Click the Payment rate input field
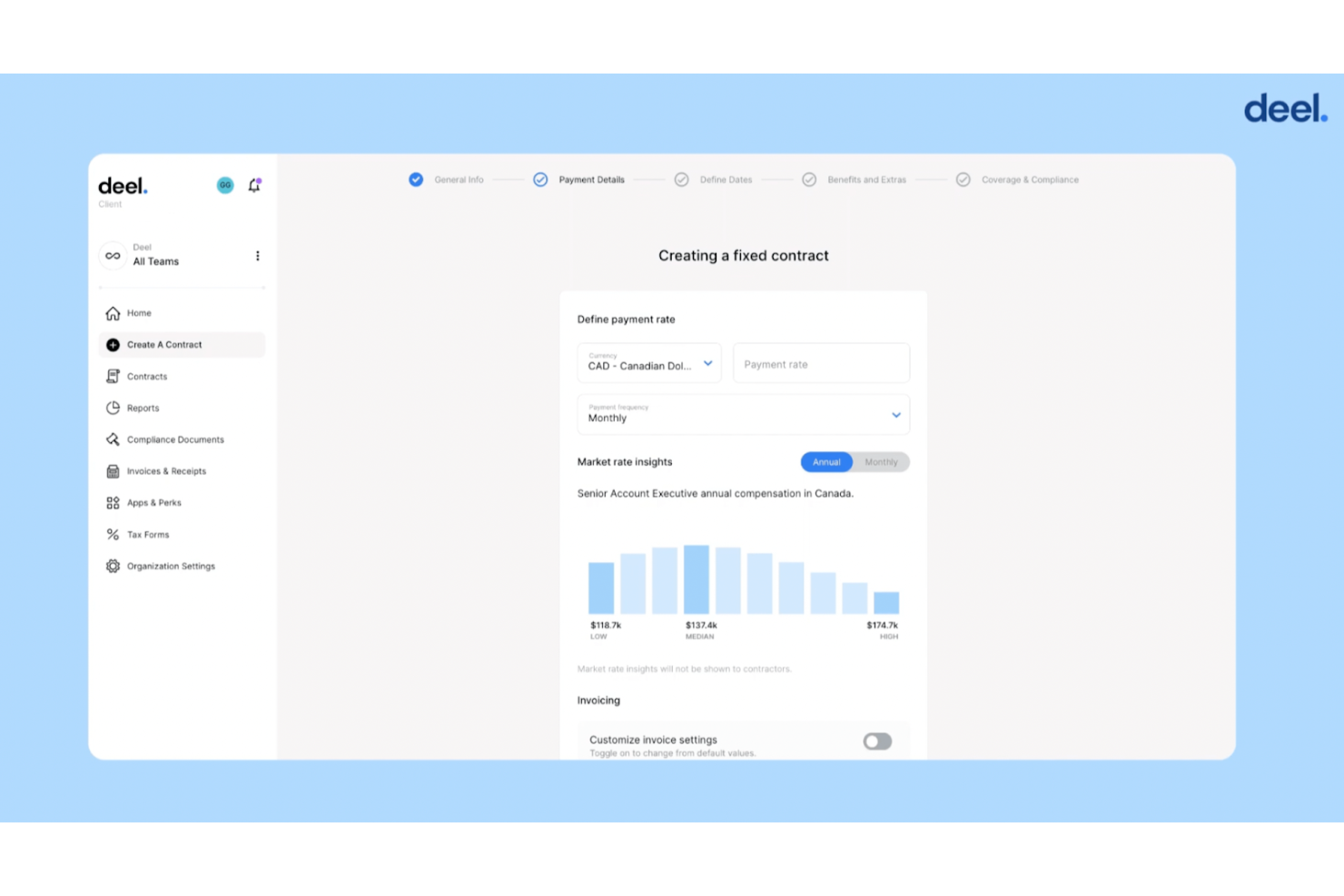 tap(820, 363)
